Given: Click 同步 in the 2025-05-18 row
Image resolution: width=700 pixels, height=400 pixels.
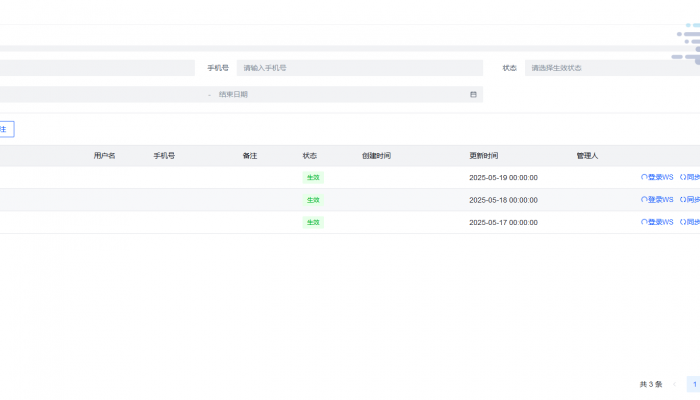Looking at the screenshot, I should coord(690,199).
